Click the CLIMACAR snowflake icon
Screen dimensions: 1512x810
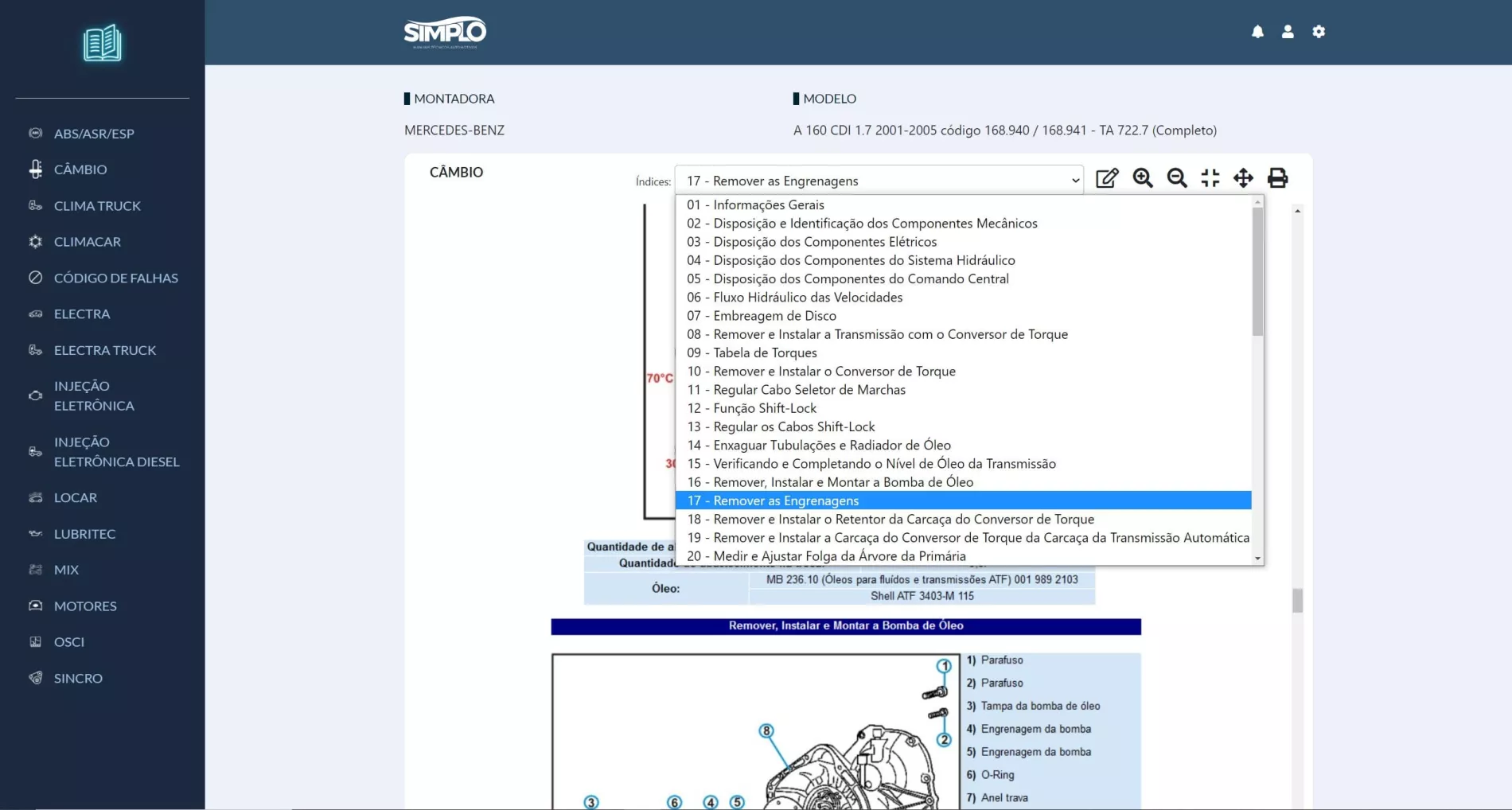(x=36, y=241)
